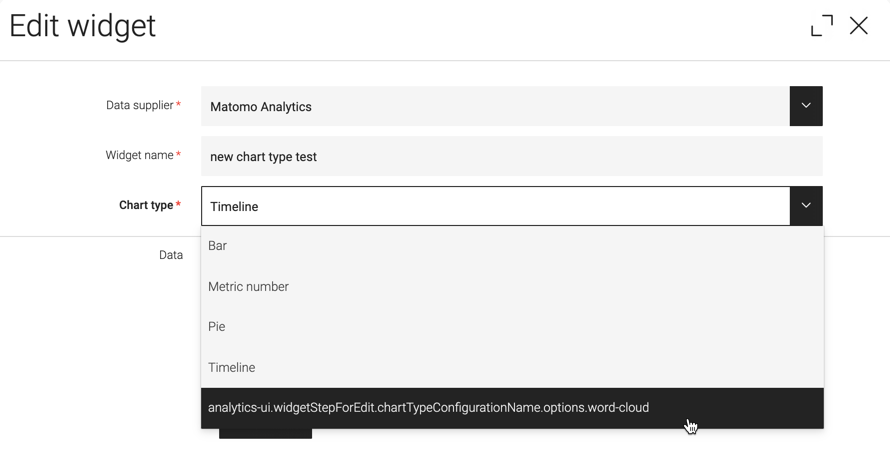Click the dark button peeking below dropdown
The image size is (890, 449).
(265, 434)
